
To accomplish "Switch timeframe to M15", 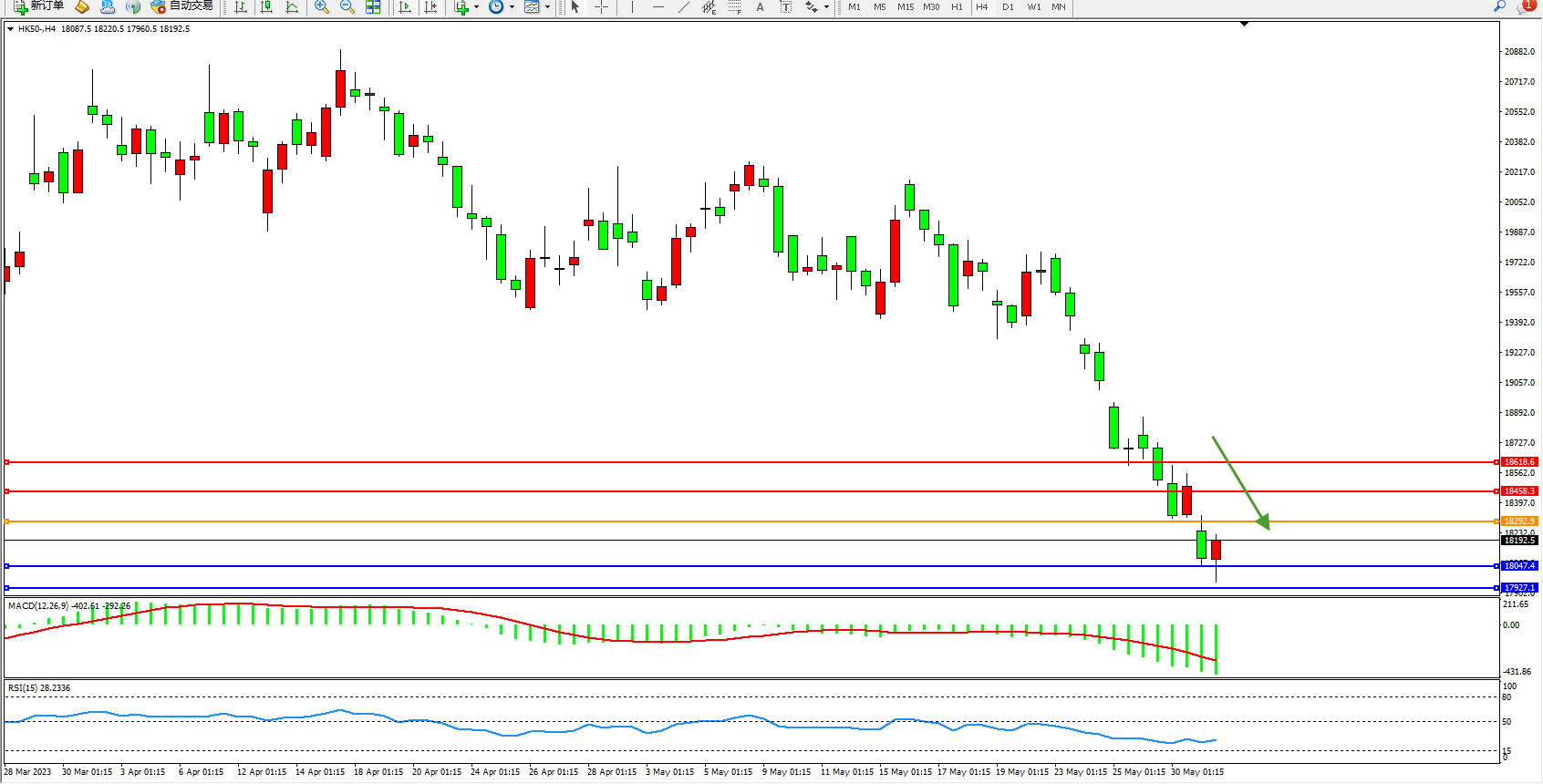I will [x=905, y=7].
